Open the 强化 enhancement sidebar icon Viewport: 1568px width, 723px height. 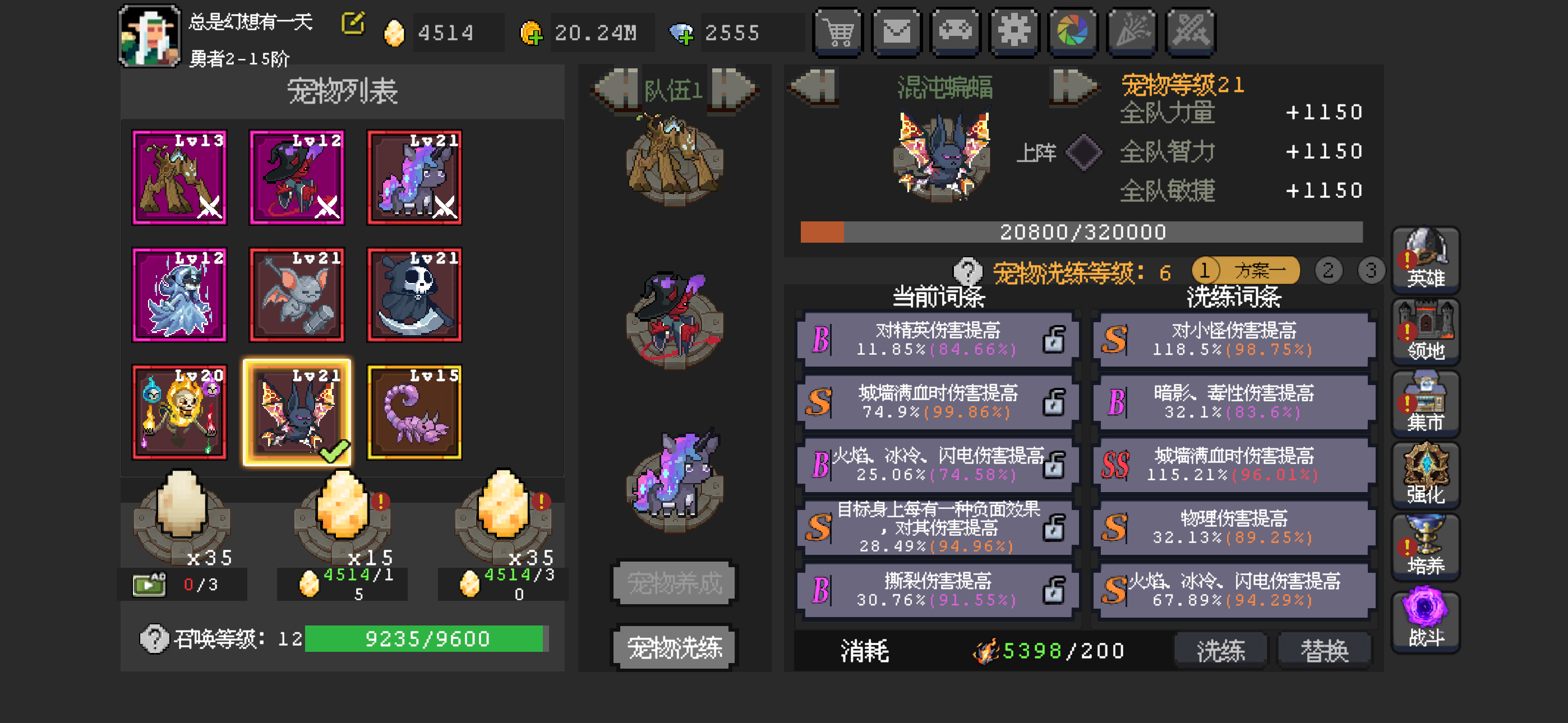(x=1426, y=475)
